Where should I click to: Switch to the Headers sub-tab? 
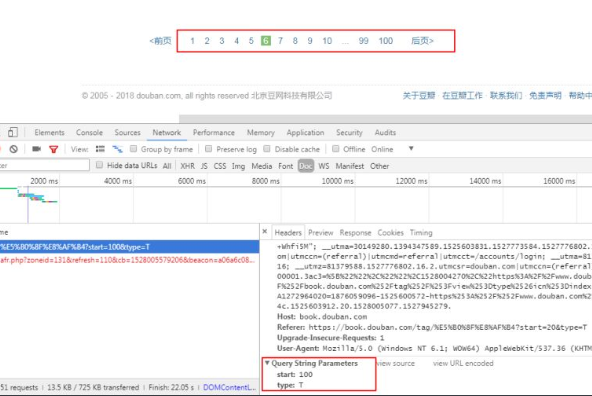(x=288, y=233)
